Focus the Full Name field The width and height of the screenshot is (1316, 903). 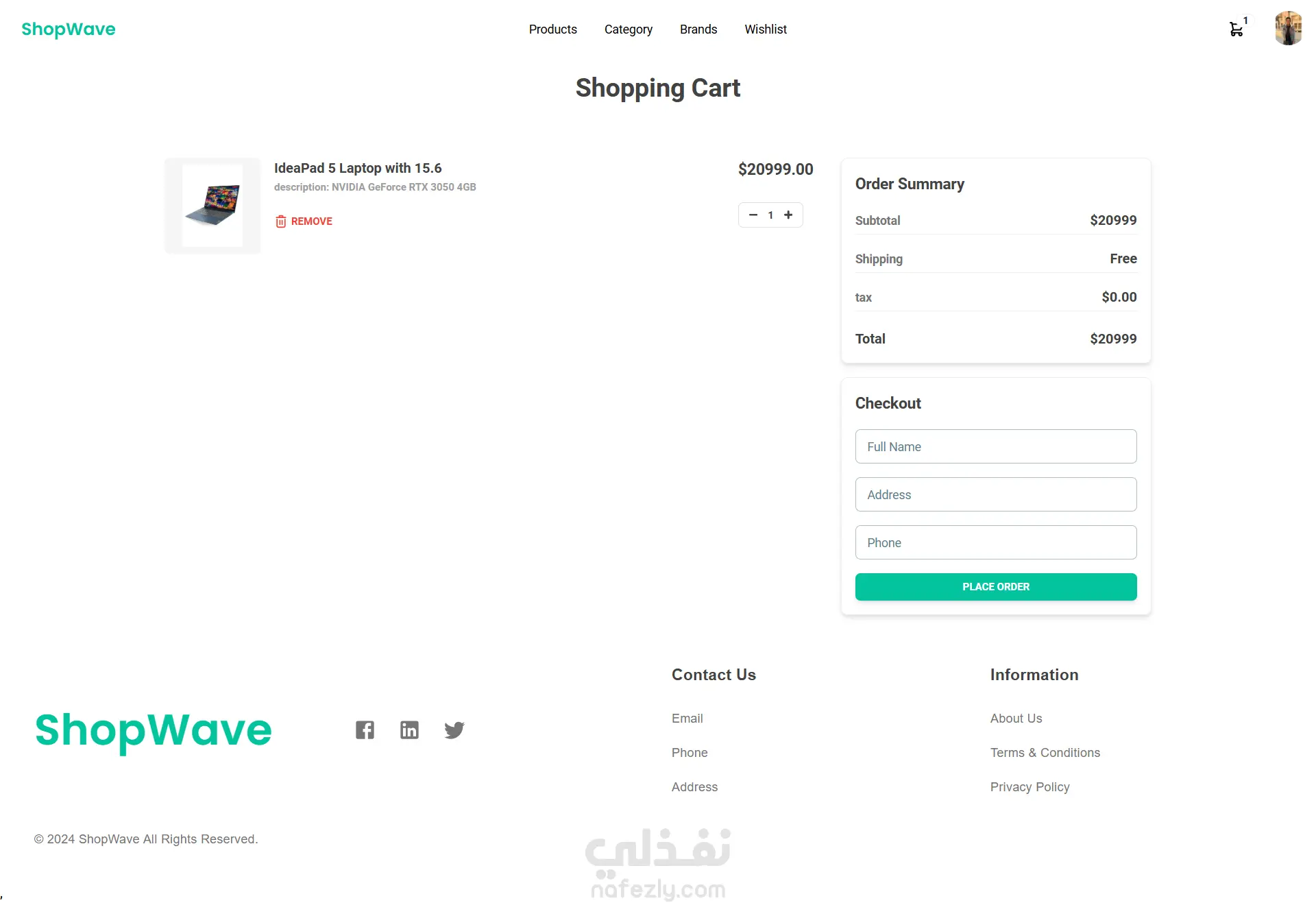click(995, 446)
